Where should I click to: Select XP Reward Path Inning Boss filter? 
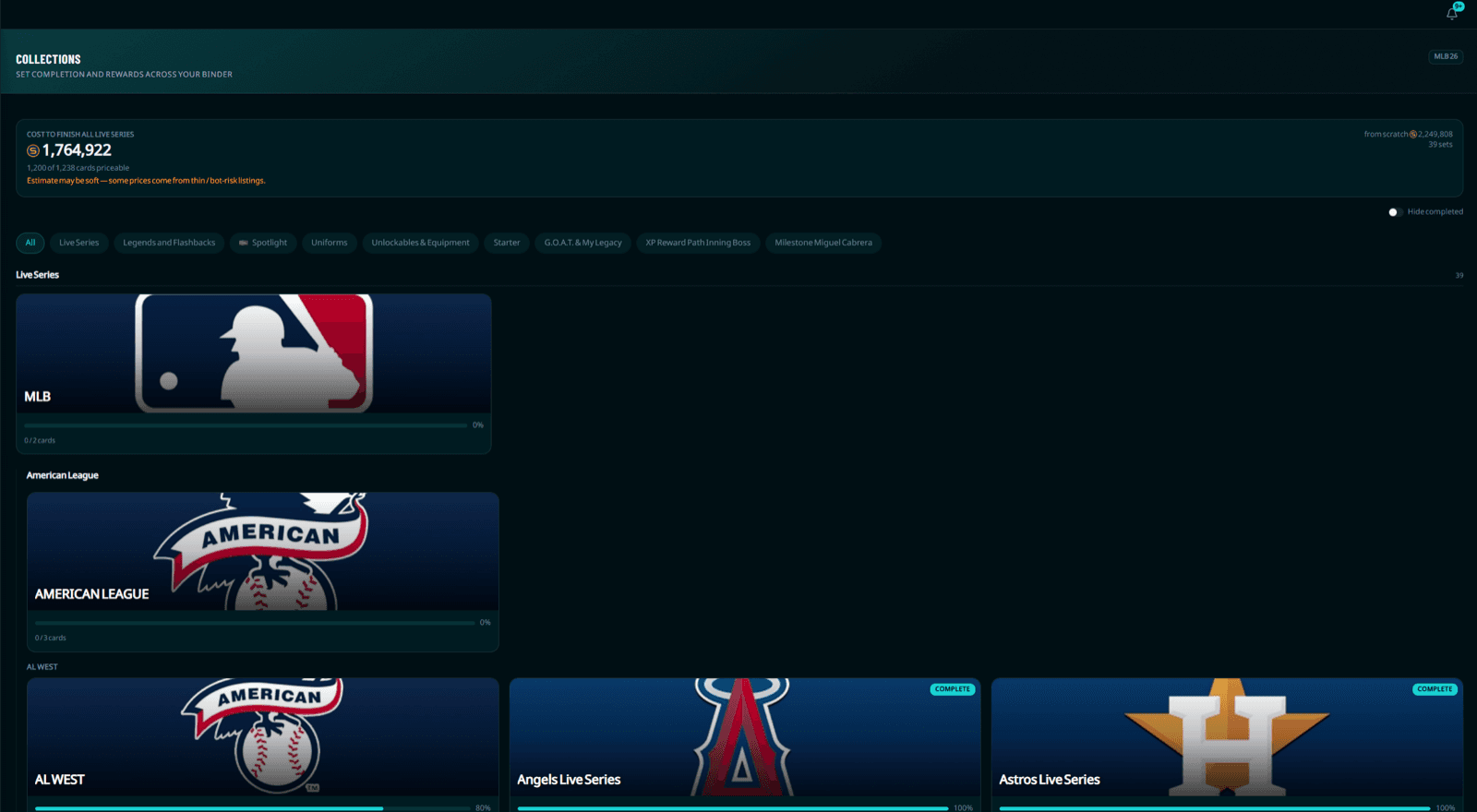pos(698,243)
